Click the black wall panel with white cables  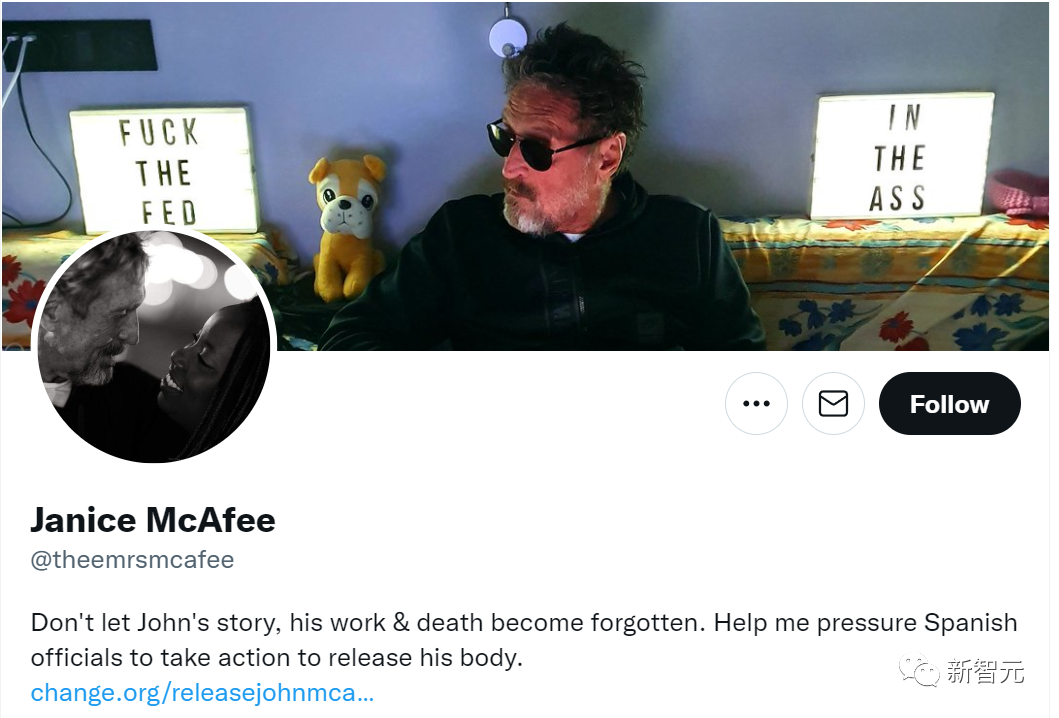[80, 45]
